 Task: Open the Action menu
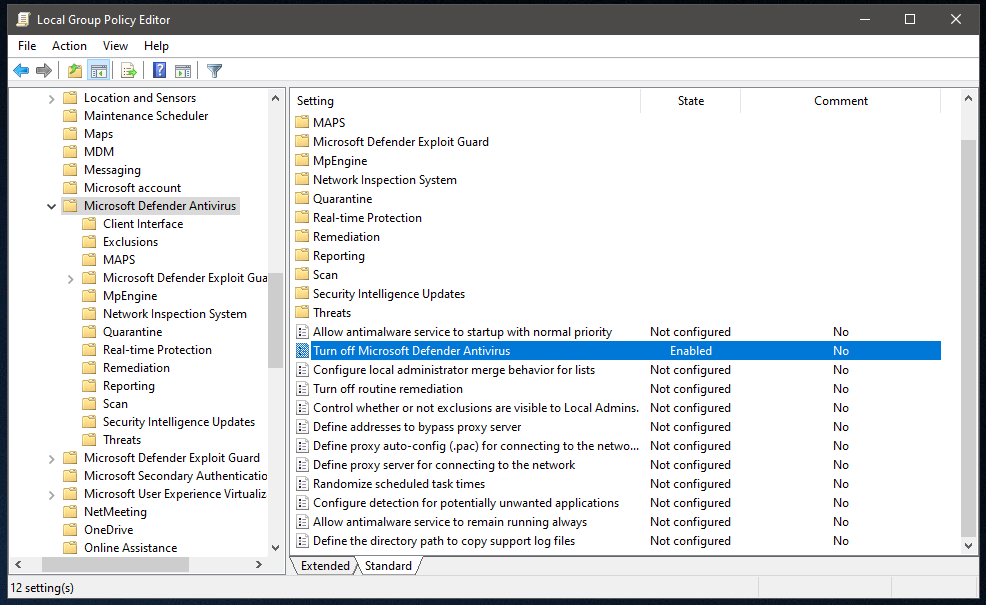[x=69, y=46]
